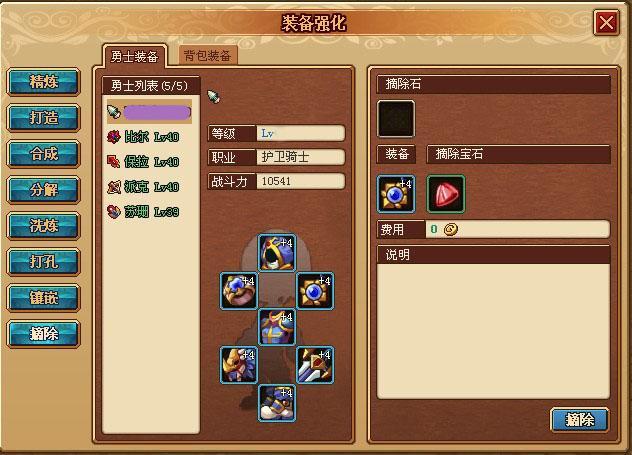Select the +4 sword weapon slot
This screenshot has width=632, height=455.
coord(315,365)
